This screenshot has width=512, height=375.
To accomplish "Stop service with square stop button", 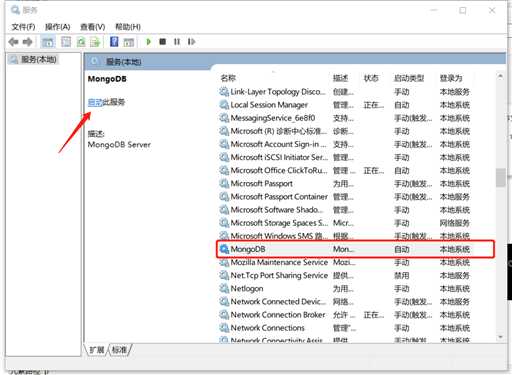I will [163, 42].
